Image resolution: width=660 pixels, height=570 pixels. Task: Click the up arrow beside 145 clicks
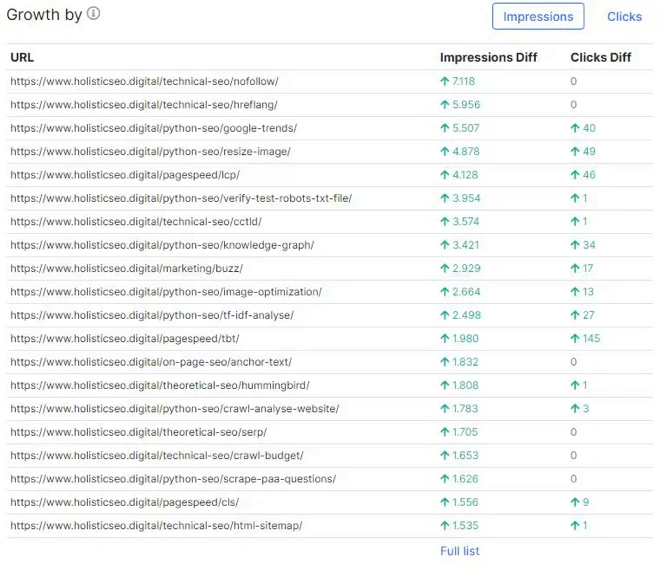click(x=575, y=338)
